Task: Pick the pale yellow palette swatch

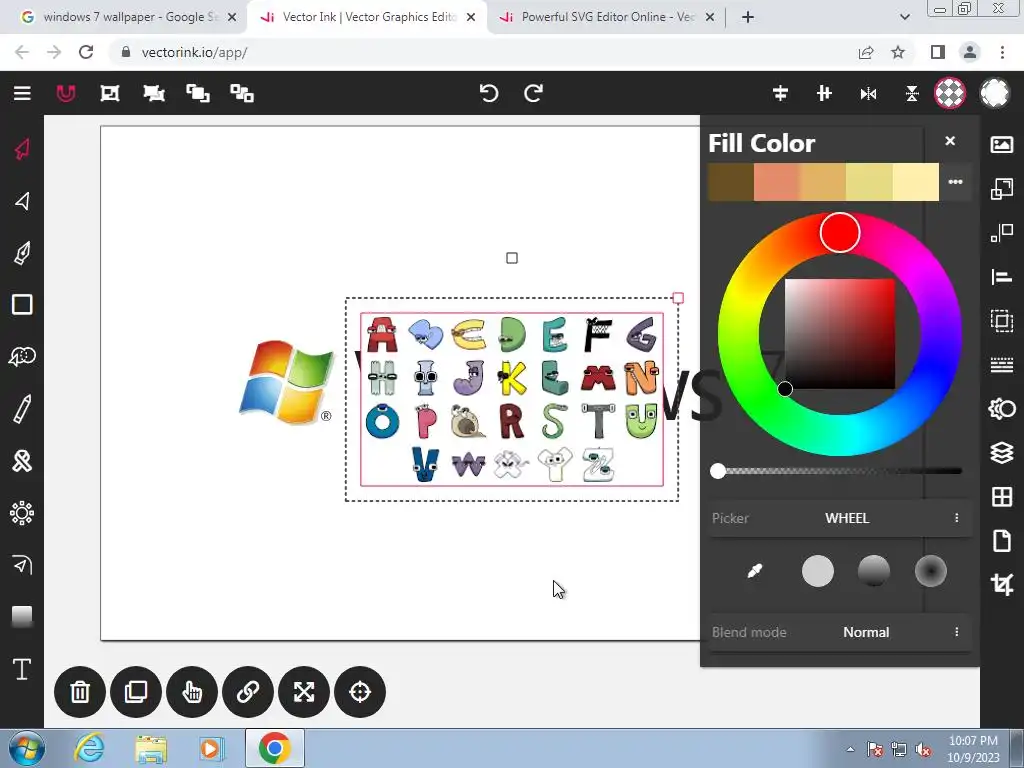Action: (x=916, y=182)
